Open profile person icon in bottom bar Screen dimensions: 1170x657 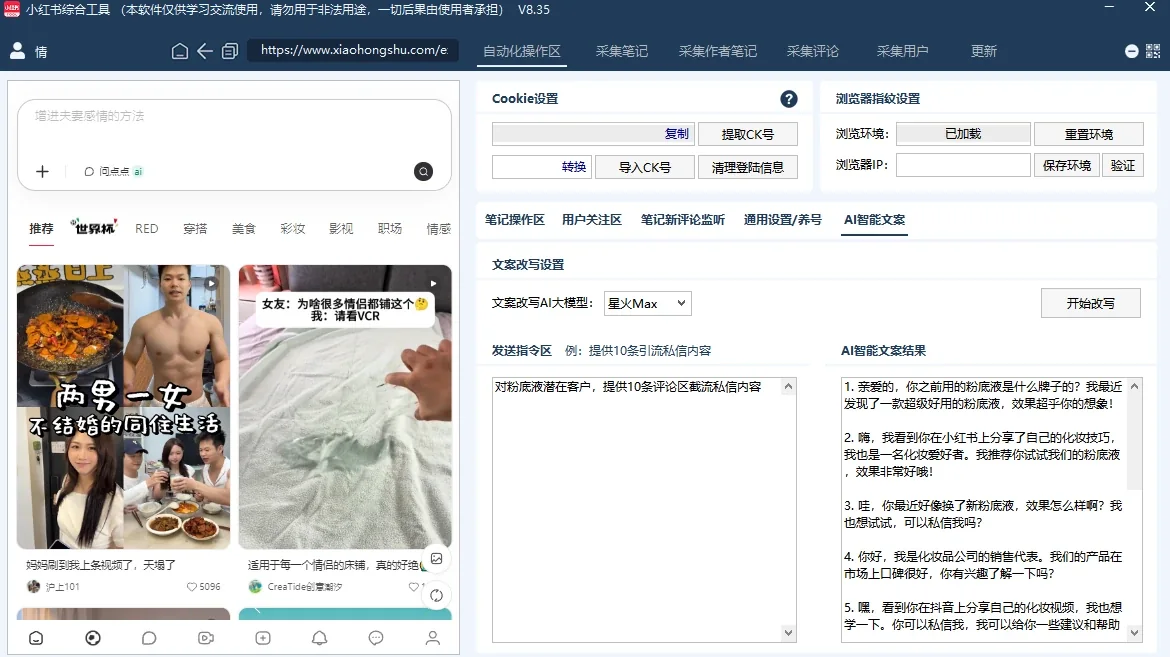click(x=433, y=638)
